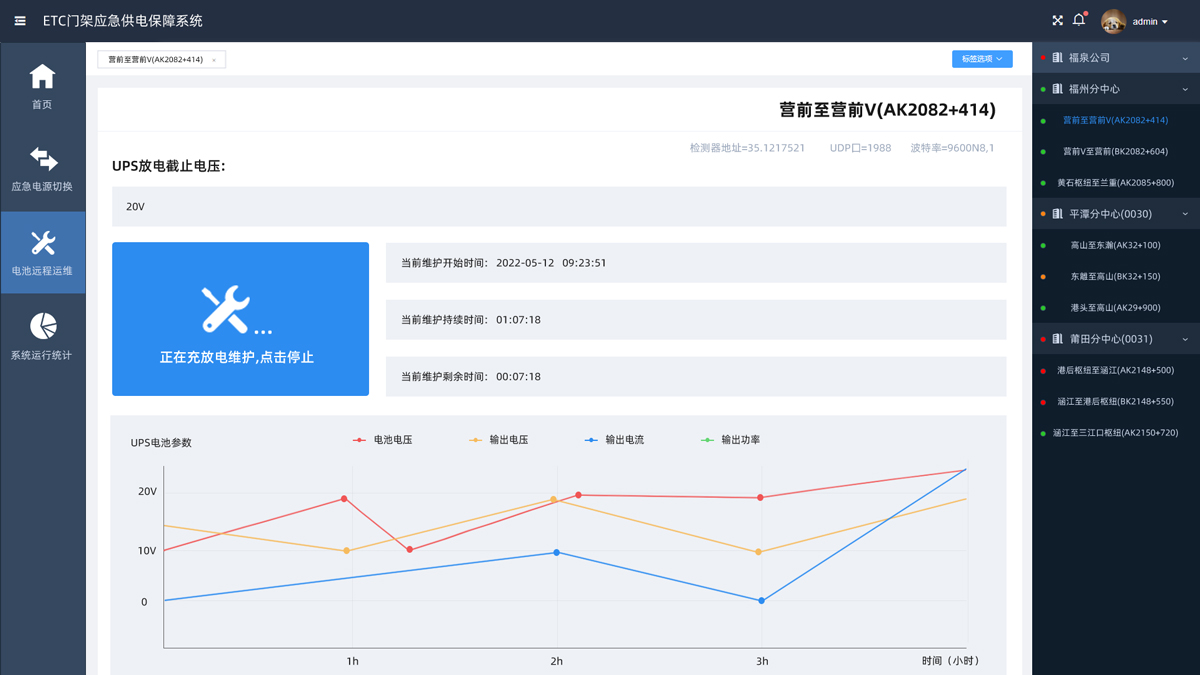Open 系统运行统计 pie chart icon
1200x675 pixels.
click(42, 327)
